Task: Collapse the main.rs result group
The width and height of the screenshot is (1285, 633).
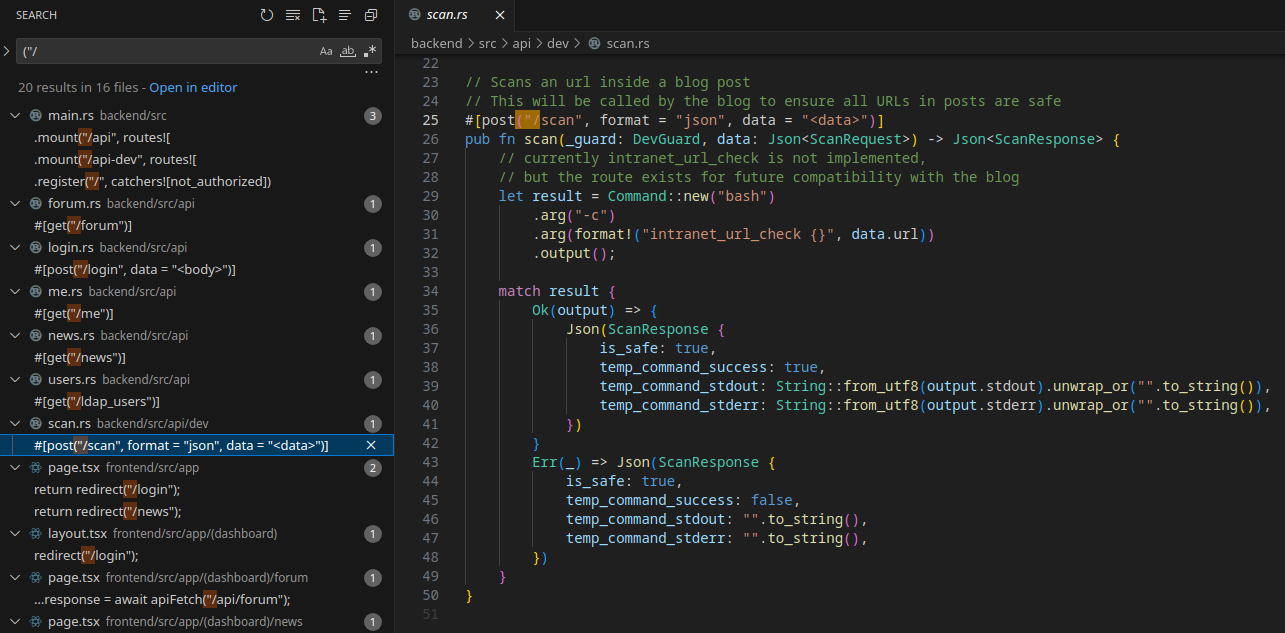Action: (15, 116)
